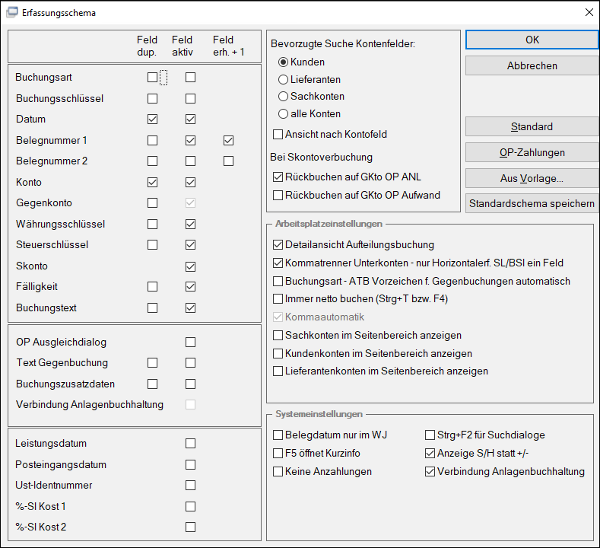Screen dimensions: 600x548
Task: Enable Posteingangsdatum field
Action: click(x=191, y=465)
